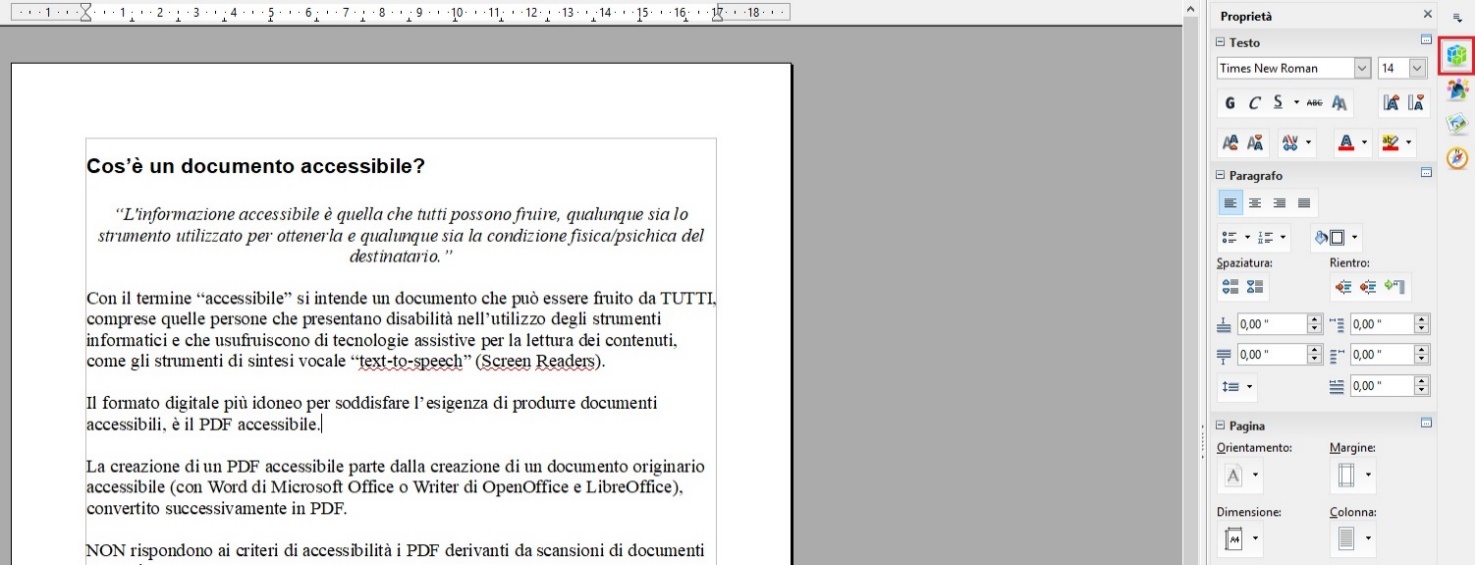
Task: Open sidebar settings menu icon
Action: tap(1457, 17)
